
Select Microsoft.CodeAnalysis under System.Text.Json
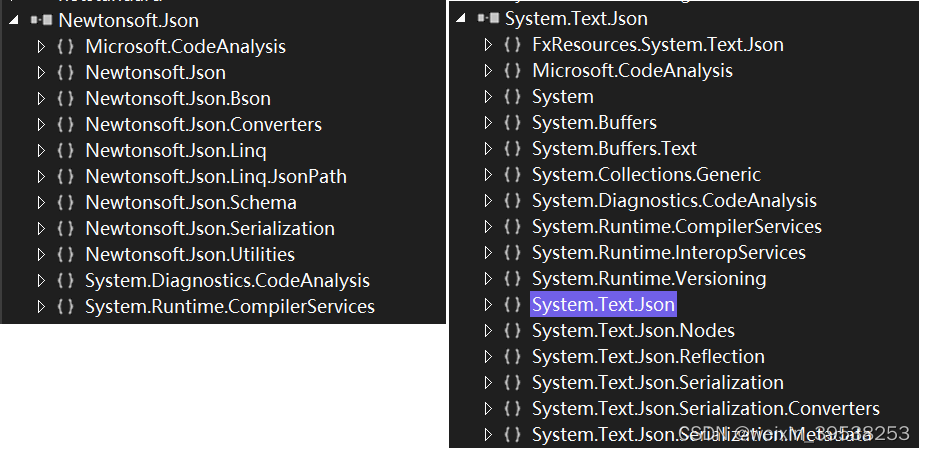point(632,71)
